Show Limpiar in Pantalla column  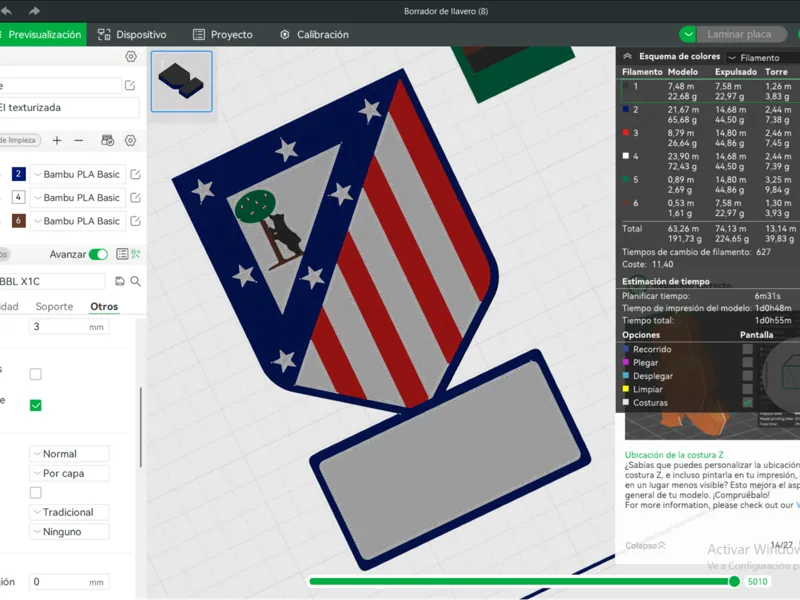tap(747, 389)
